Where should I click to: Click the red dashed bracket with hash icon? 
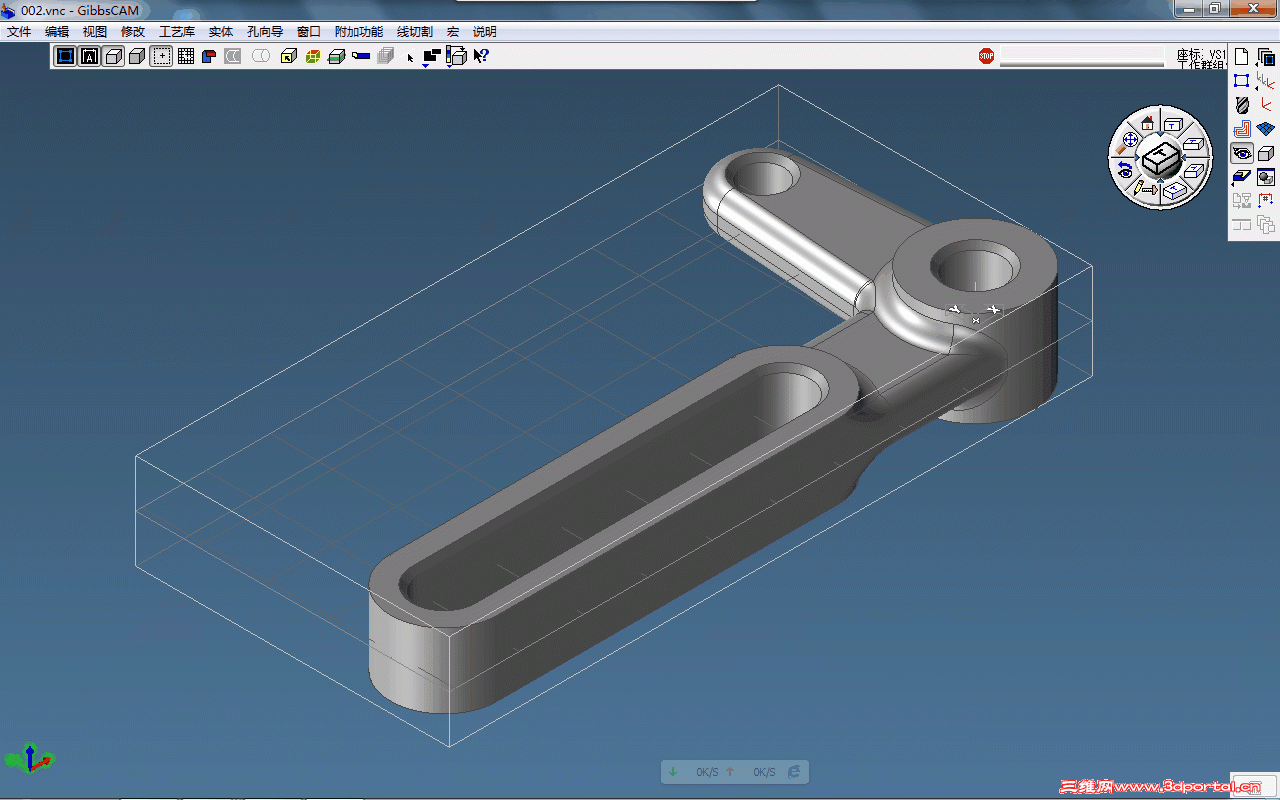tap(1266, 201)
